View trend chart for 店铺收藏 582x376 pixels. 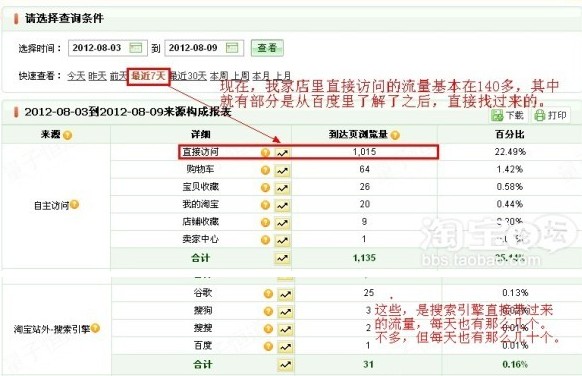click(x=282, y=223)
